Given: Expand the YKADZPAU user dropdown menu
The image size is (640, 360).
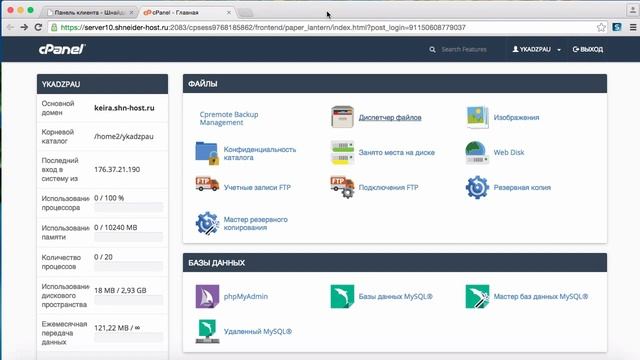Looking at the screenshot, I should point(536,49).
